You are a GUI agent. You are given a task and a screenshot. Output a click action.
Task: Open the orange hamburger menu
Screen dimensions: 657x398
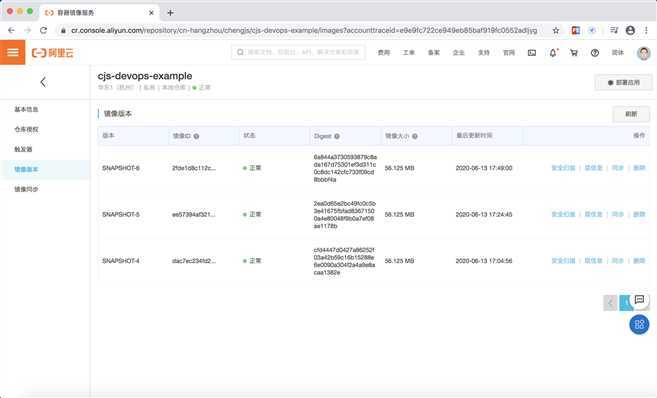tap(13, 52)
